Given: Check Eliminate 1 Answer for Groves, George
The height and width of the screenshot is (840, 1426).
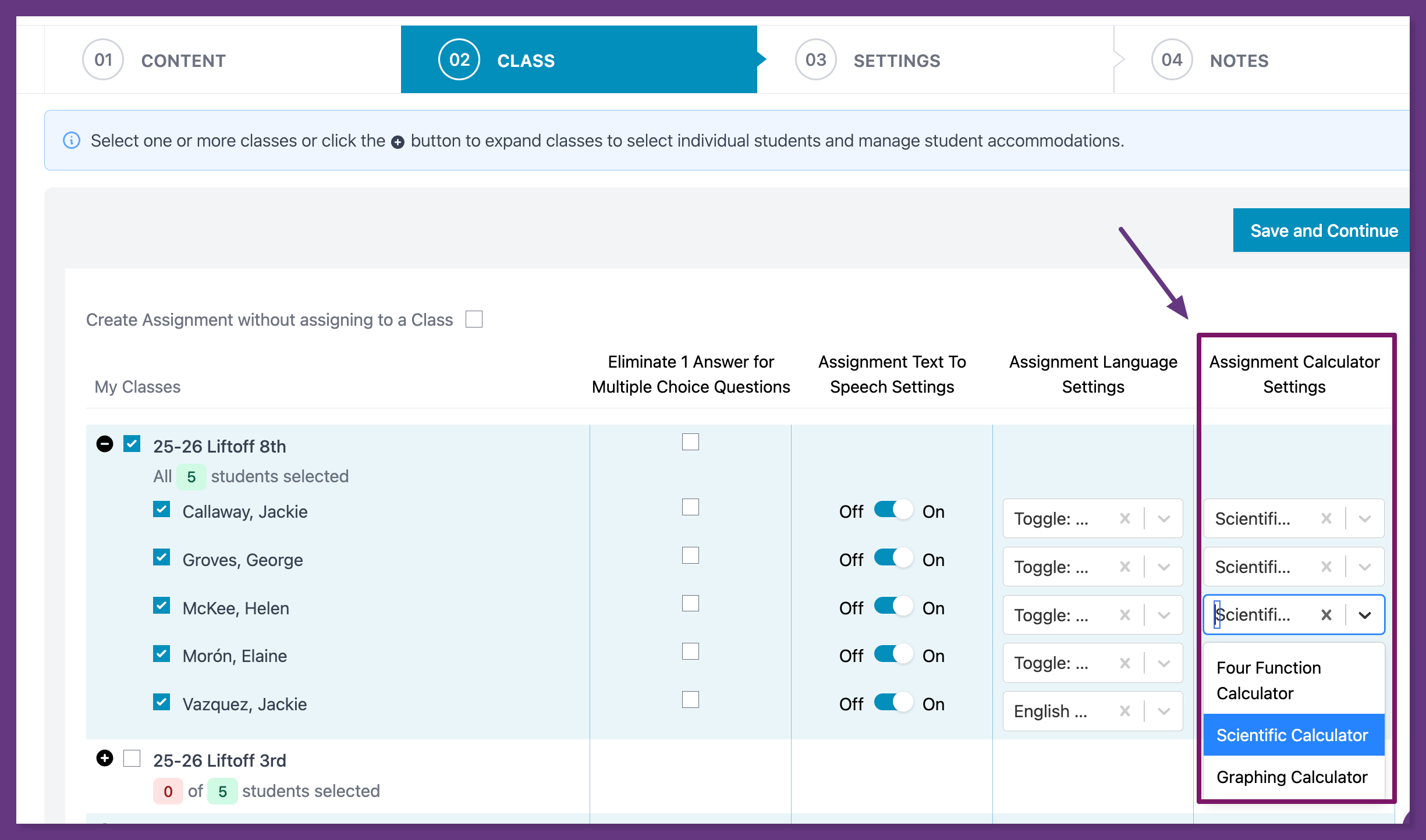Looking at the screenshot, I should pyautogui.click(x=690, y=556).
